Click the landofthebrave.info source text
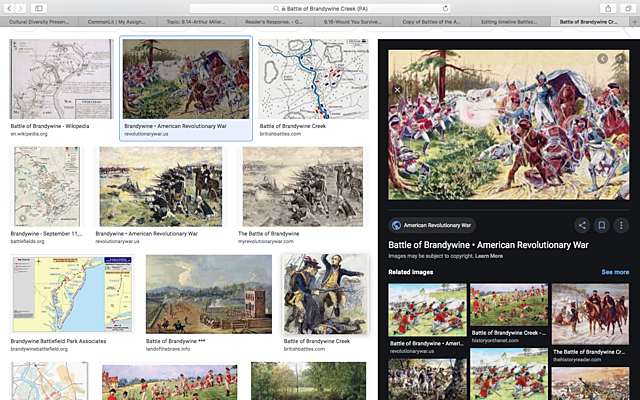The image size is (640, 400). tap(168, 349)
